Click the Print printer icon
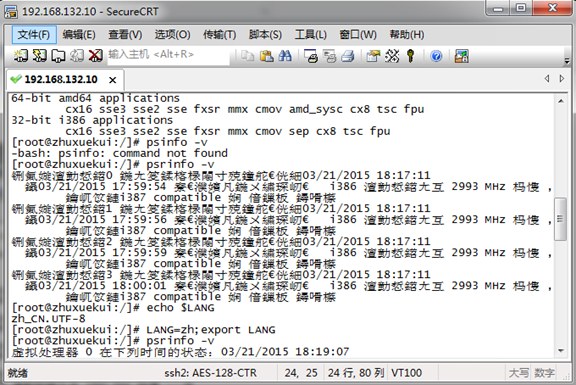The height and width of the screenshot is (385, 576). (348, 56)
